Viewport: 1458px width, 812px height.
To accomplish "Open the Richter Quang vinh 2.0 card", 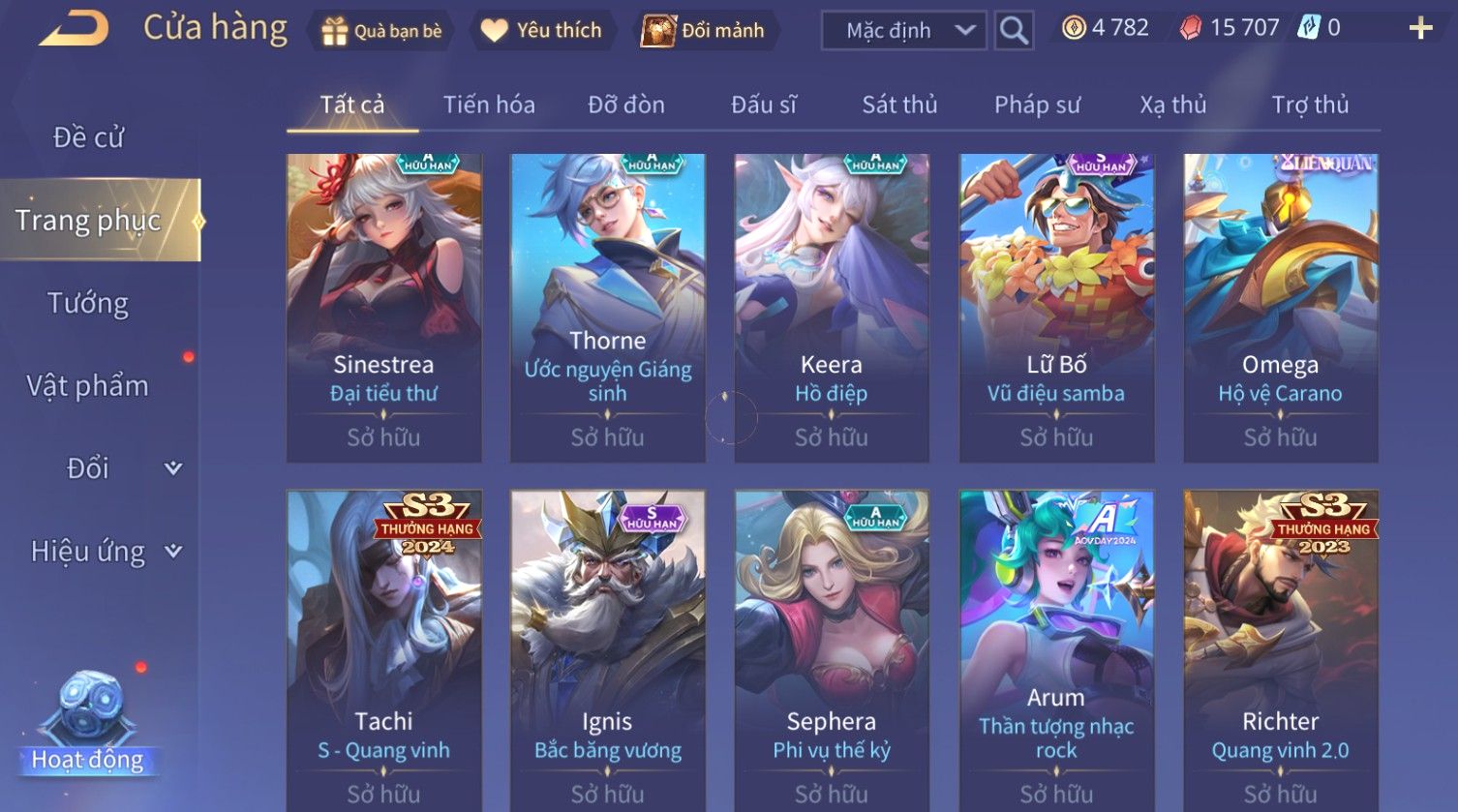I will pyautogui.click(x=1281, y=650).
